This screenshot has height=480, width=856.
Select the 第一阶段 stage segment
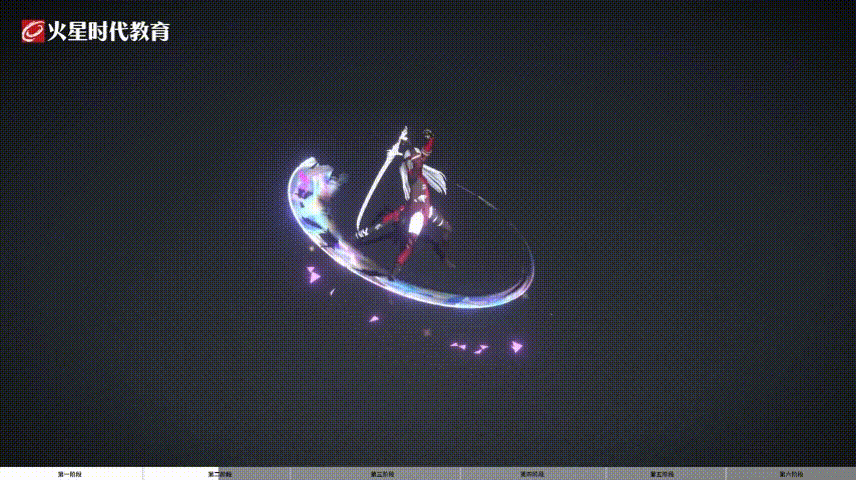click(71, 473)
